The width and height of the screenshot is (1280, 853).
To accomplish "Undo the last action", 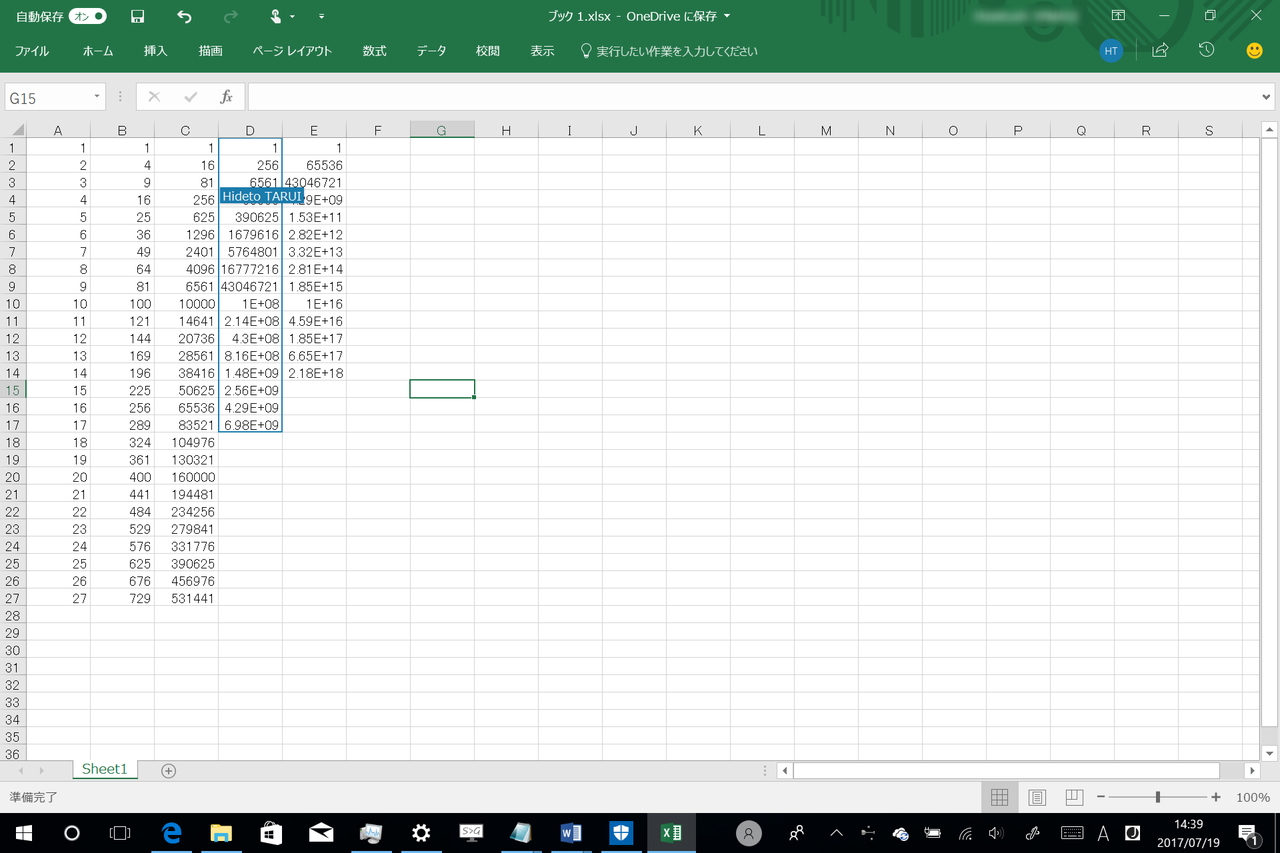I will click(184, 16).
